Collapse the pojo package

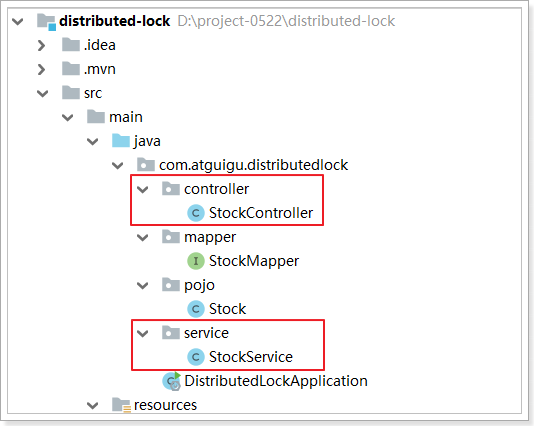[x=142, y=285]
